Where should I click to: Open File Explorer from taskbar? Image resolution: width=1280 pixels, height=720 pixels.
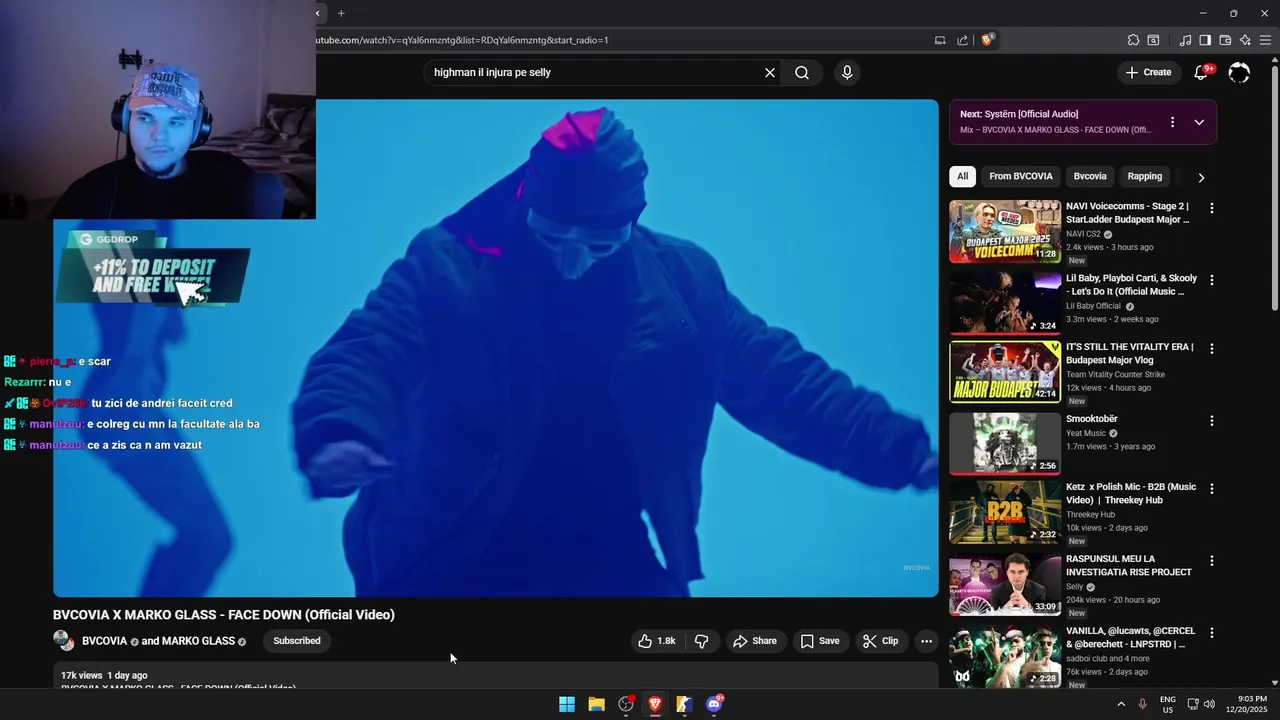[596, 704]
